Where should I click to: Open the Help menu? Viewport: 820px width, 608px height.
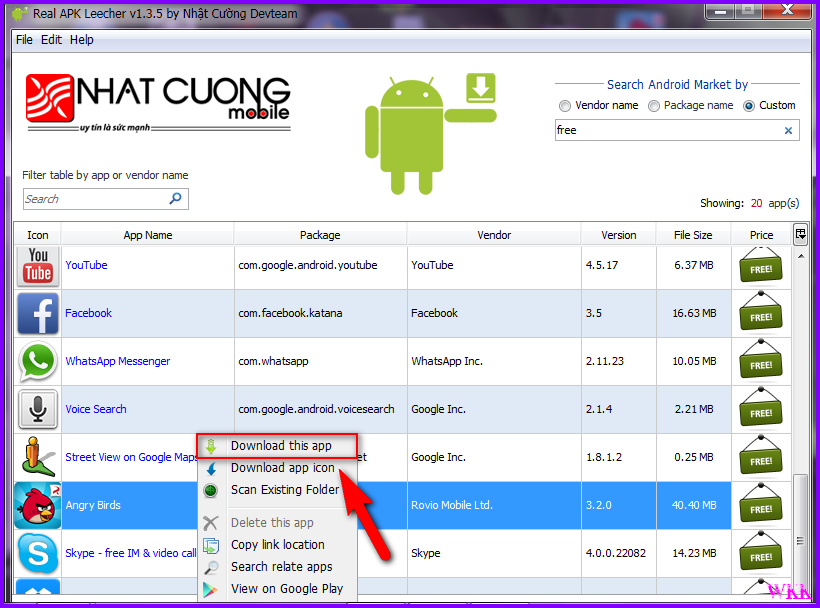click(x=82, y=40)
